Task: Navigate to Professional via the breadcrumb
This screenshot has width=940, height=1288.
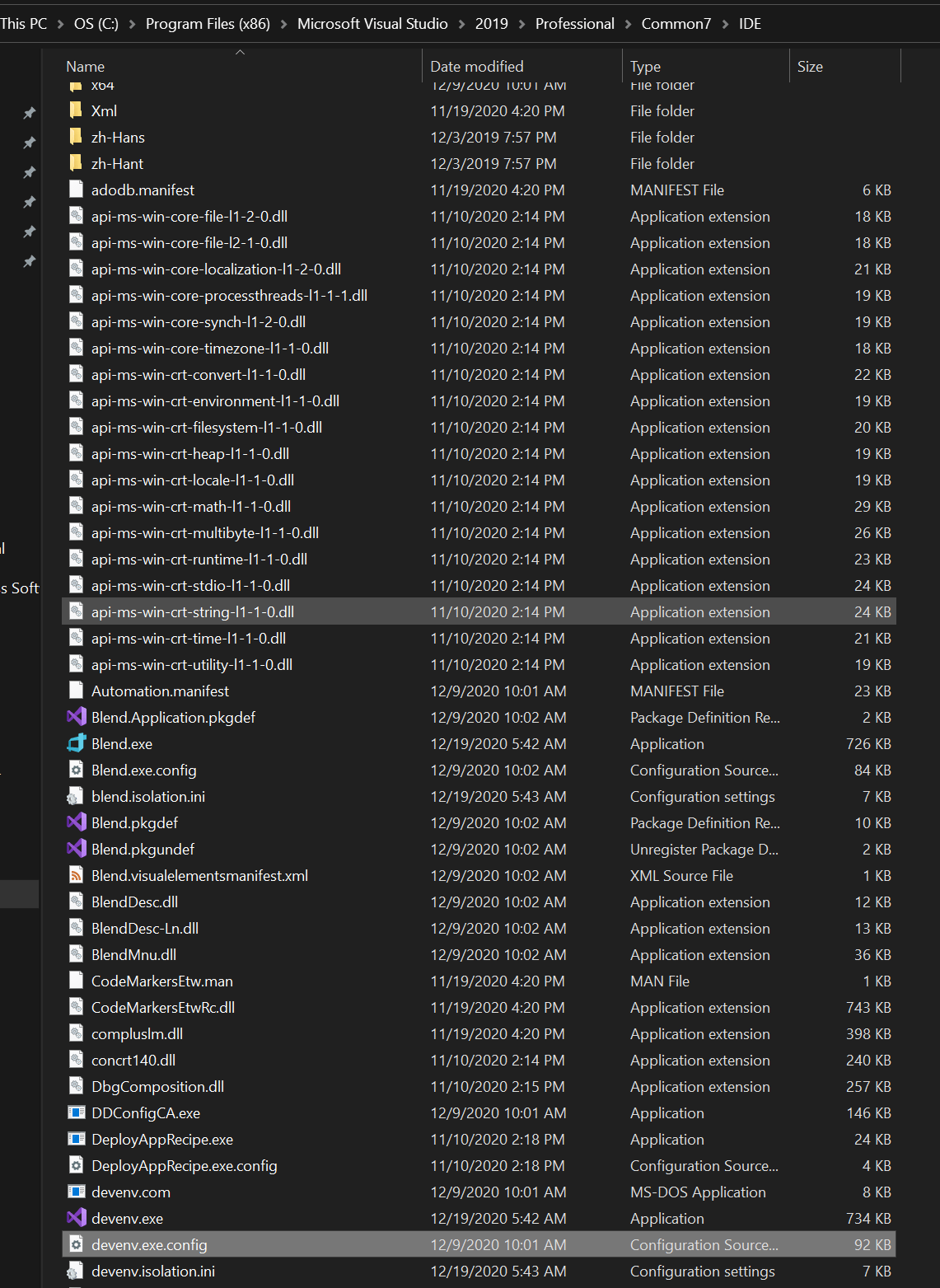Action: point(574,24)
